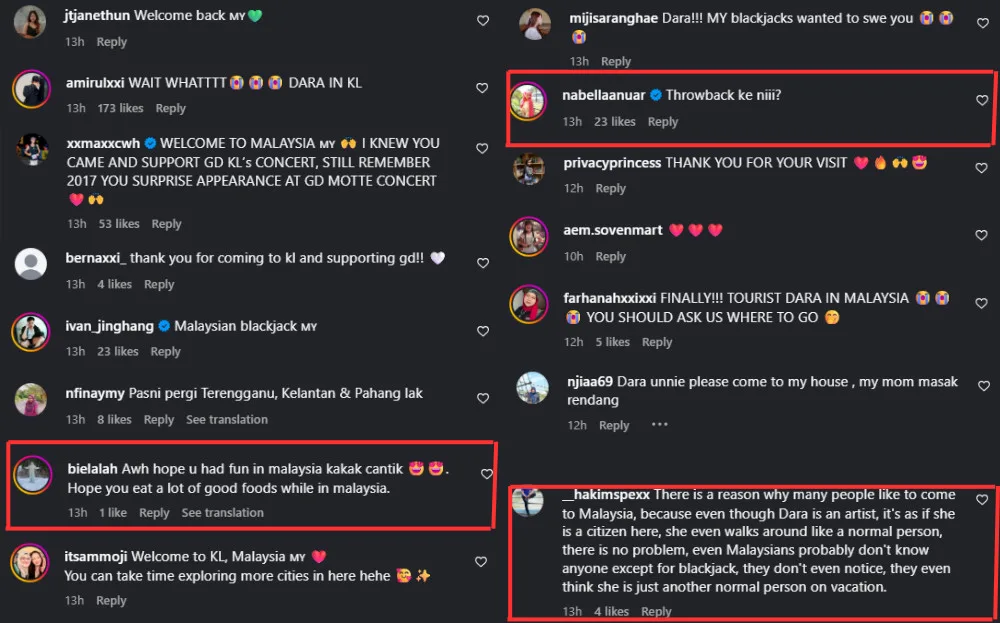The image size is (1000, 623).
Task: Like ivan_jinghang's Malaysian blackjack comment
Action: pos(483,331)
